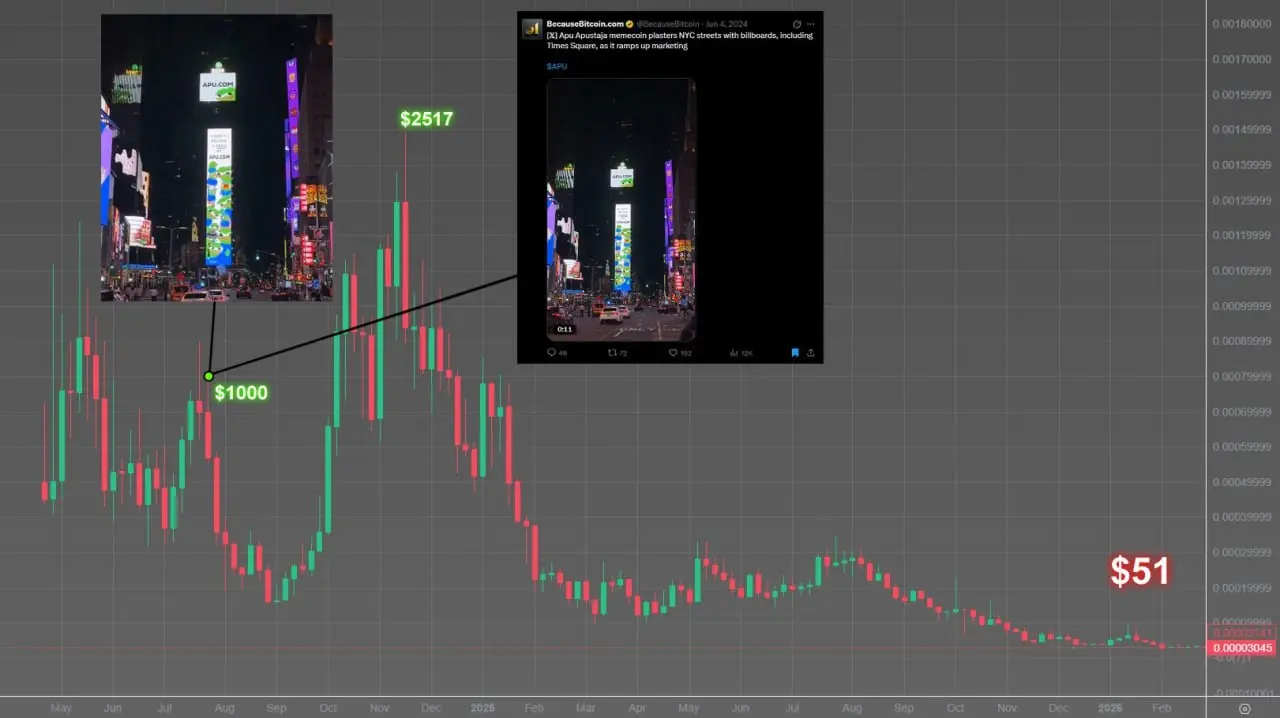The image size is (1280, 718).
Task: Click the first Dec label on time axis
Action: coord(431,708)
